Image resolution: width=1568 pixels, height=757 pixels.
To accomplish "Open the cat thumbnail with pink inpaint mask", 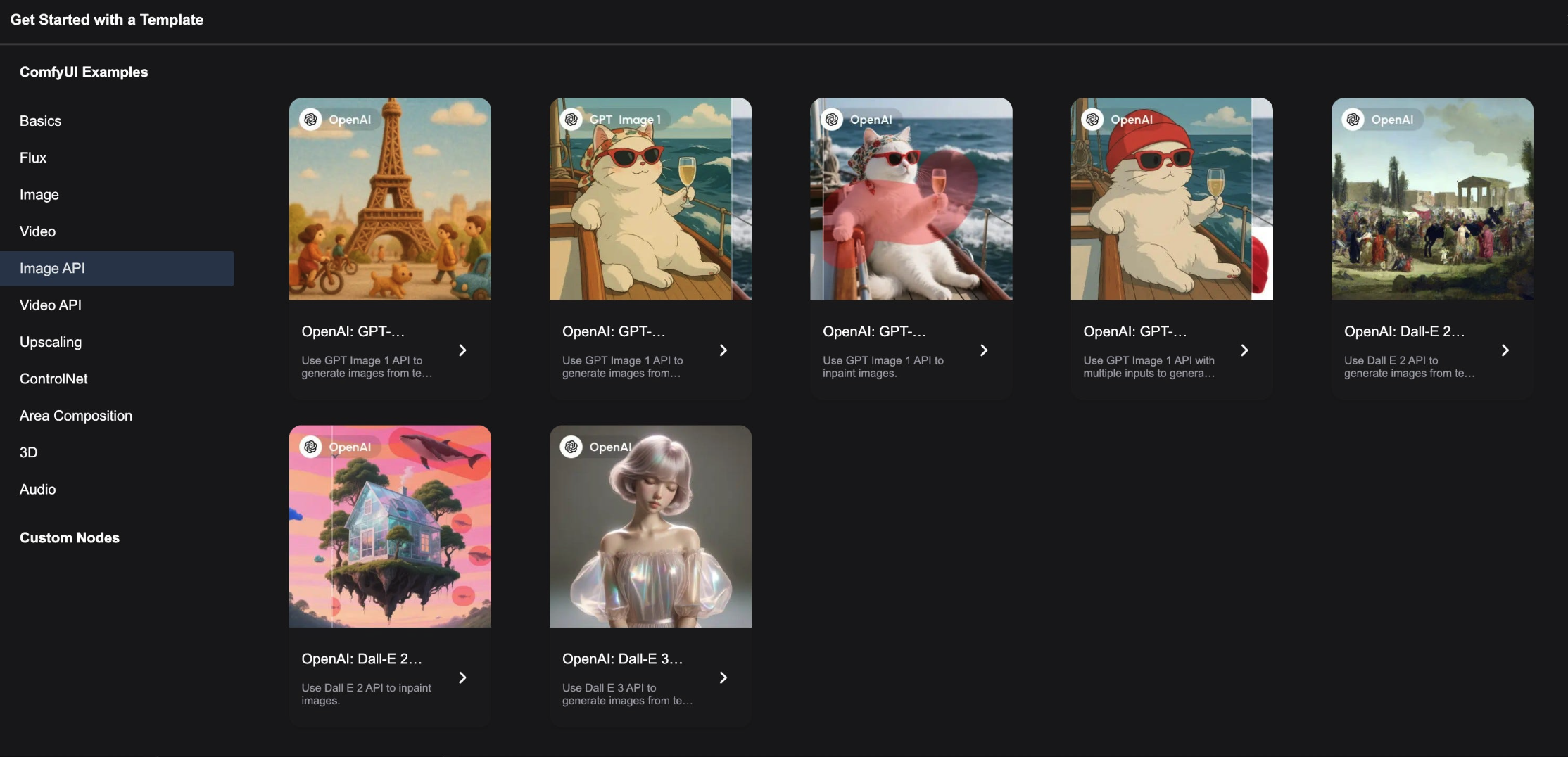I will [911, 199].
